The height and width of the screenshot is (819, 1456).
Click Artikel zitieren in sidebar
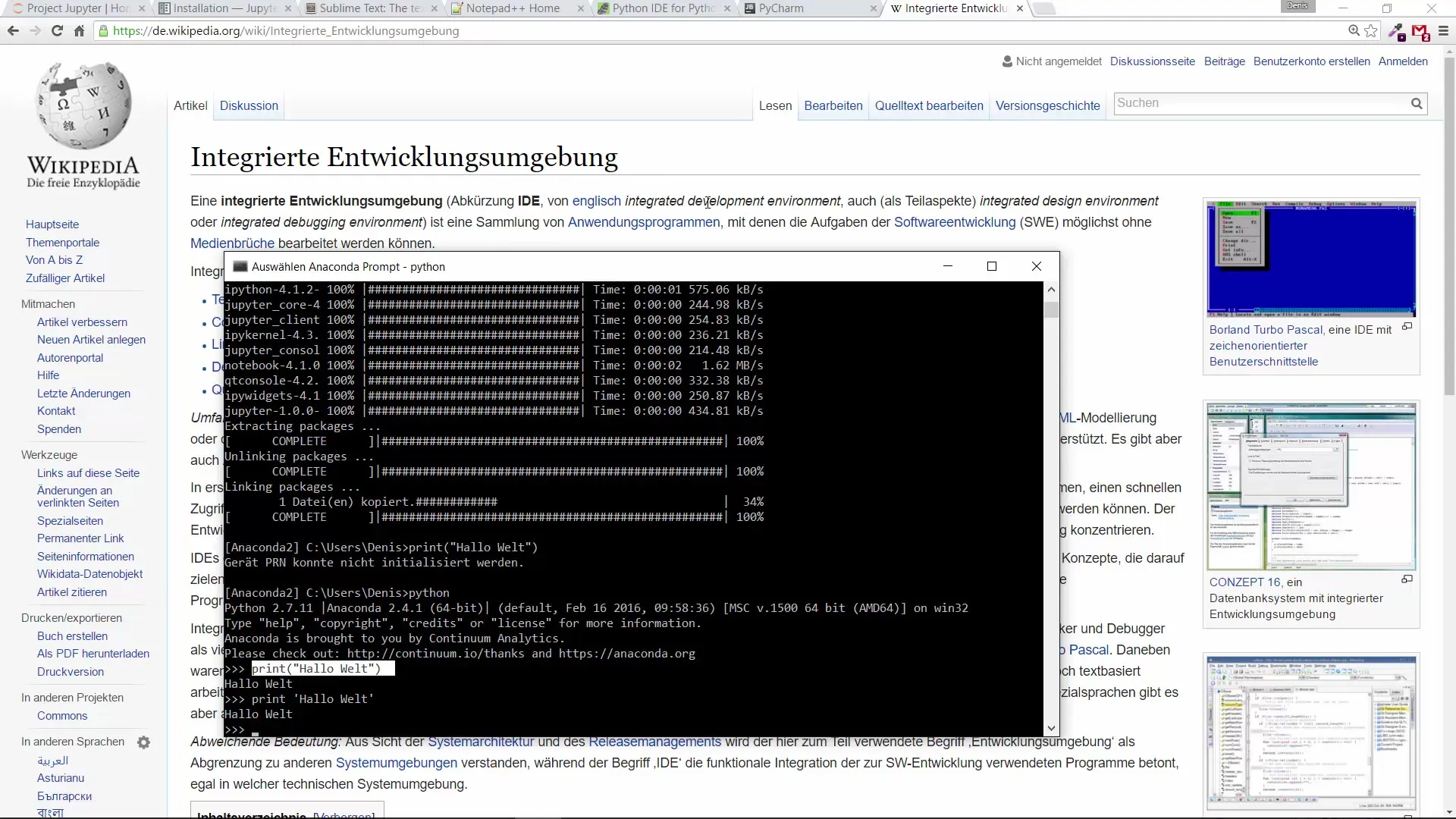point(72,592)
